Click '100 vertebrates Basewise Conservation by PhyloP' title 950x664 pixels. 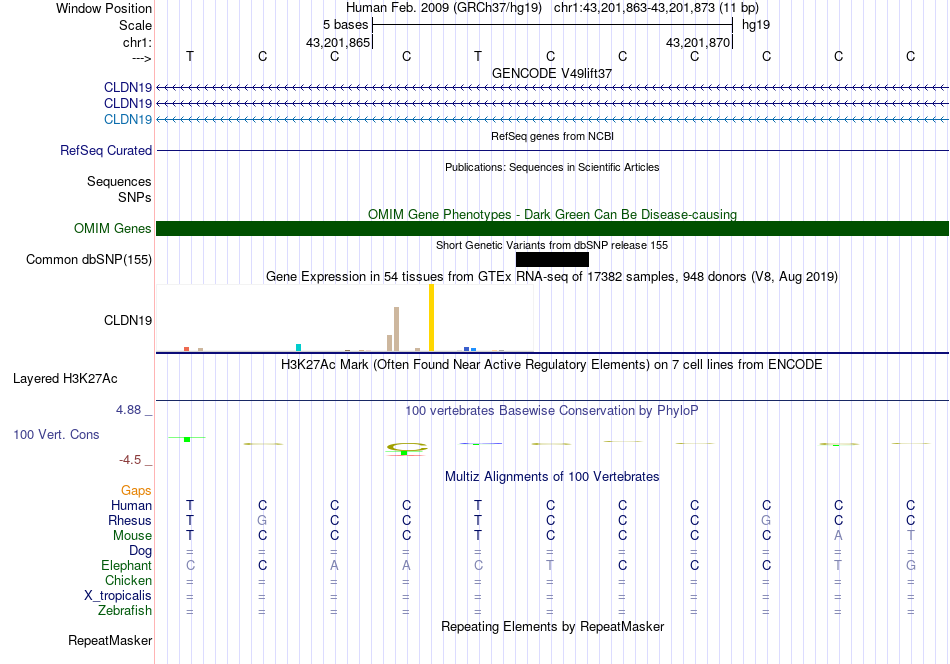click(552, 411)
